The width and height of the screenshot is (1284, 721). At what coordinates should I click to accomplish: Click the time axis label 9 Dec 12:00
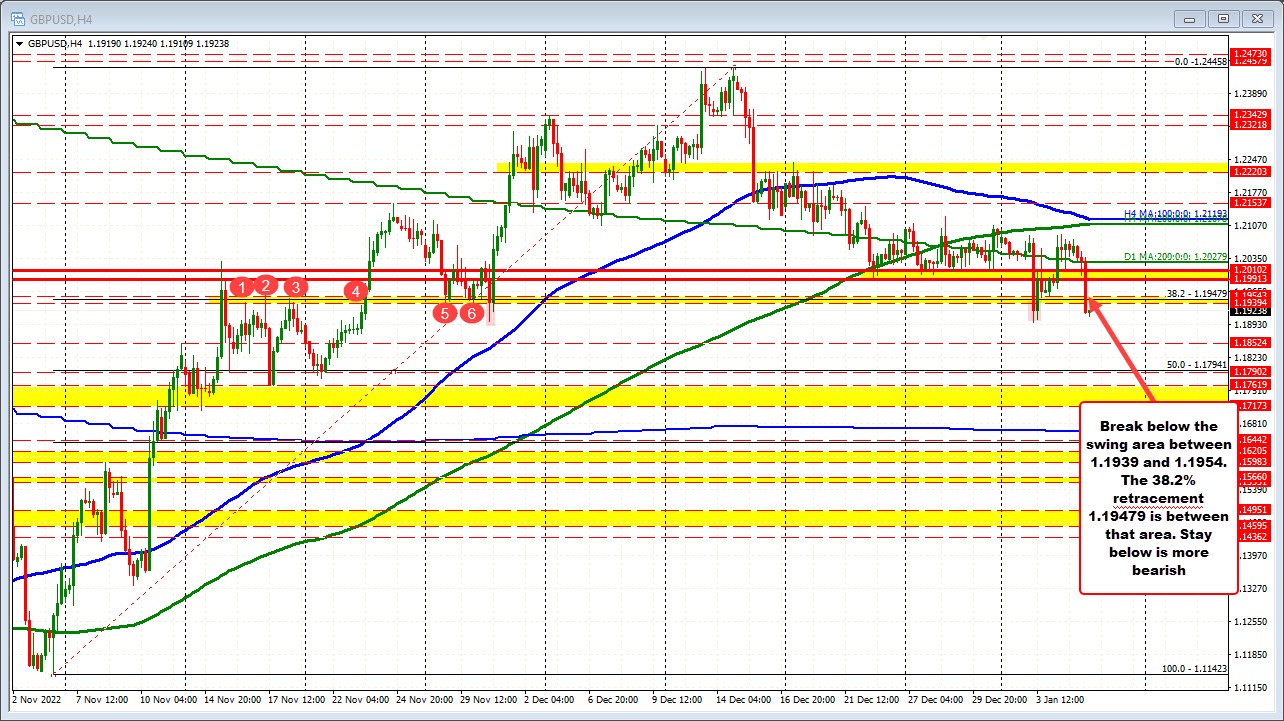[x=678, y=702]
